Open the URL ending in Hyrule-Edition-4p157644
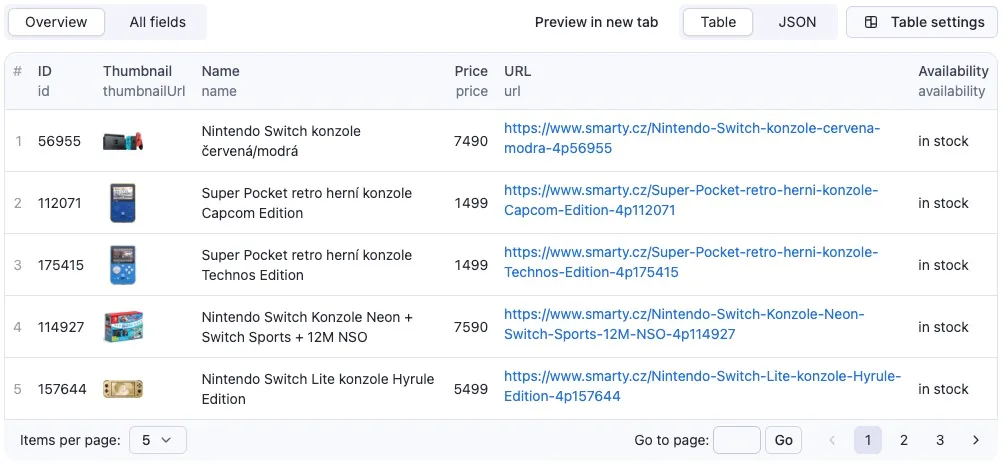This screenshot has height=465, width=1004. click(x=702, y=387)
